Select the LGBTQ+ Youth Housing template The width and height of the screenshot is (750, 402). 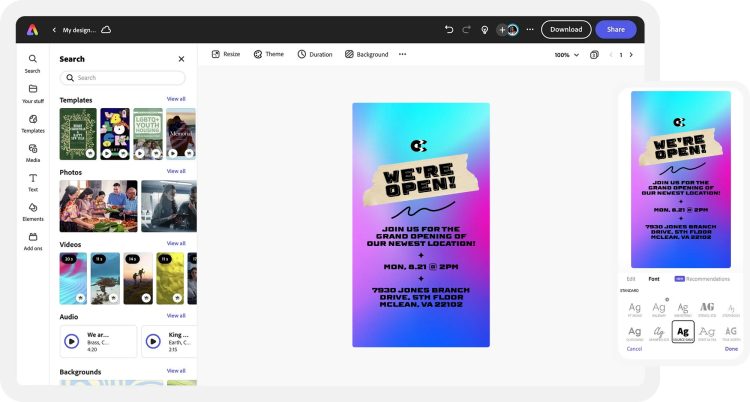point(148,134)
